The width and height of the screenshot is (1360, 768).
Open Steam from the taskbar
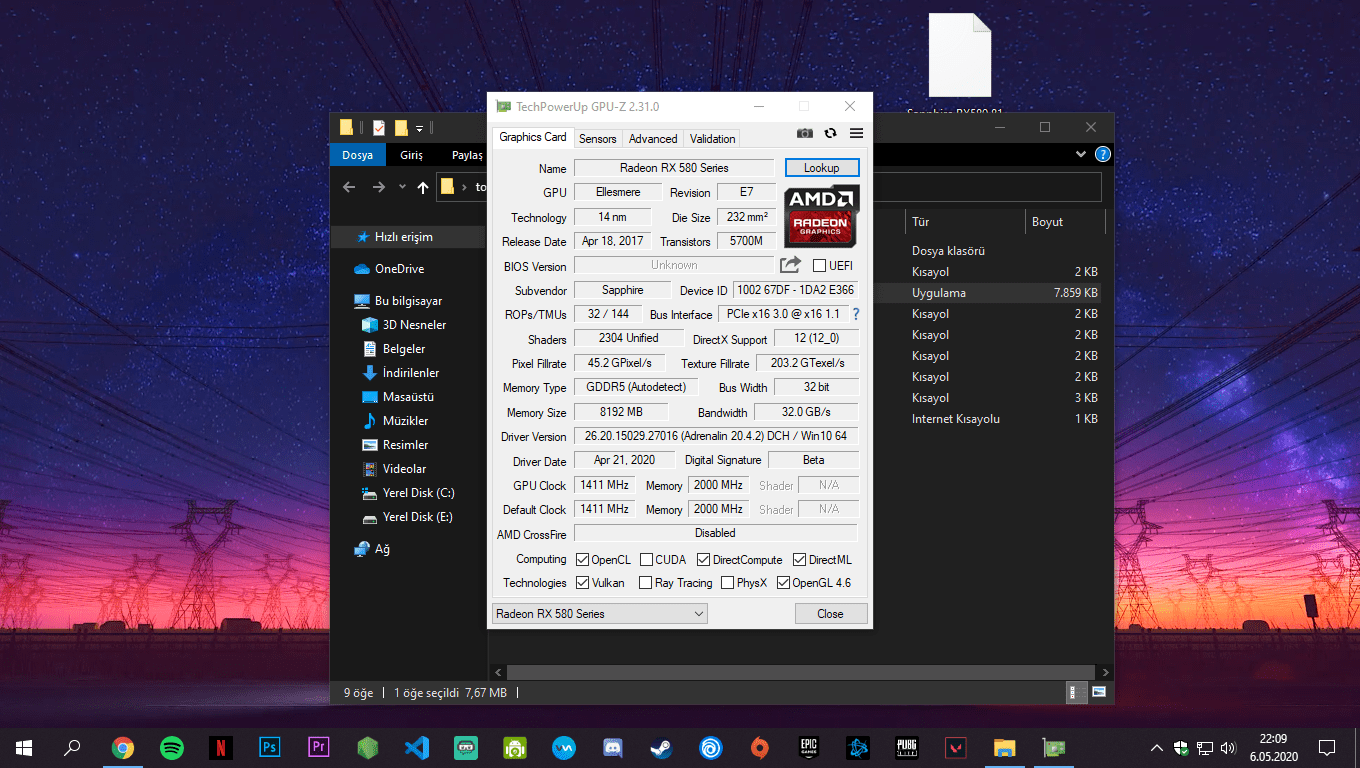661,747
